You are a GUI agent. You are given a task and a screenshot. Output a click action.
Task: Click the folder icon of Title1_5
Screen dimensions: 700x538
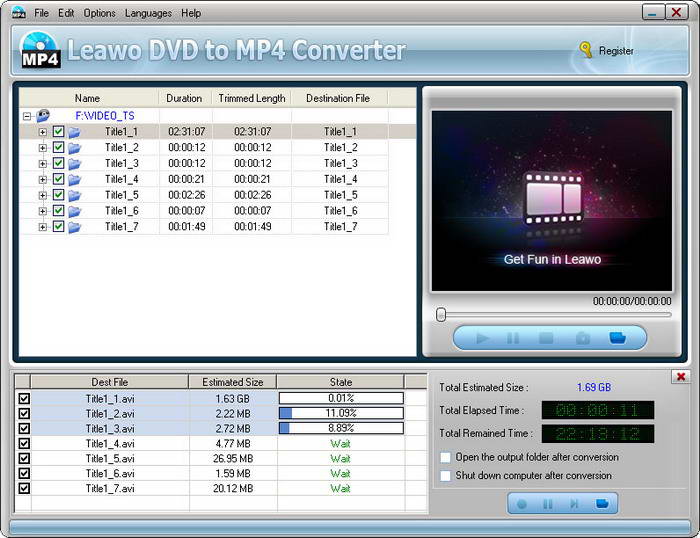74,195
